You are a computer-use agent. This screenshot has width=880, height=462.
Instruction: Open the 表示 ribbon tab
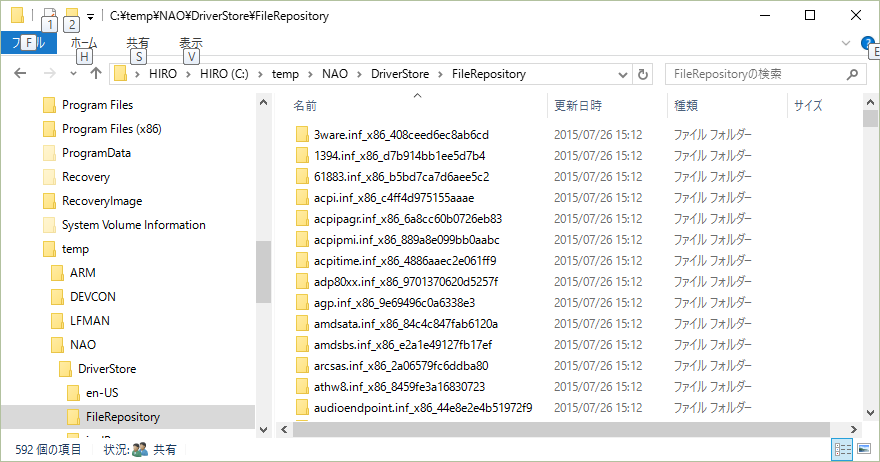(x=190, y=43)
